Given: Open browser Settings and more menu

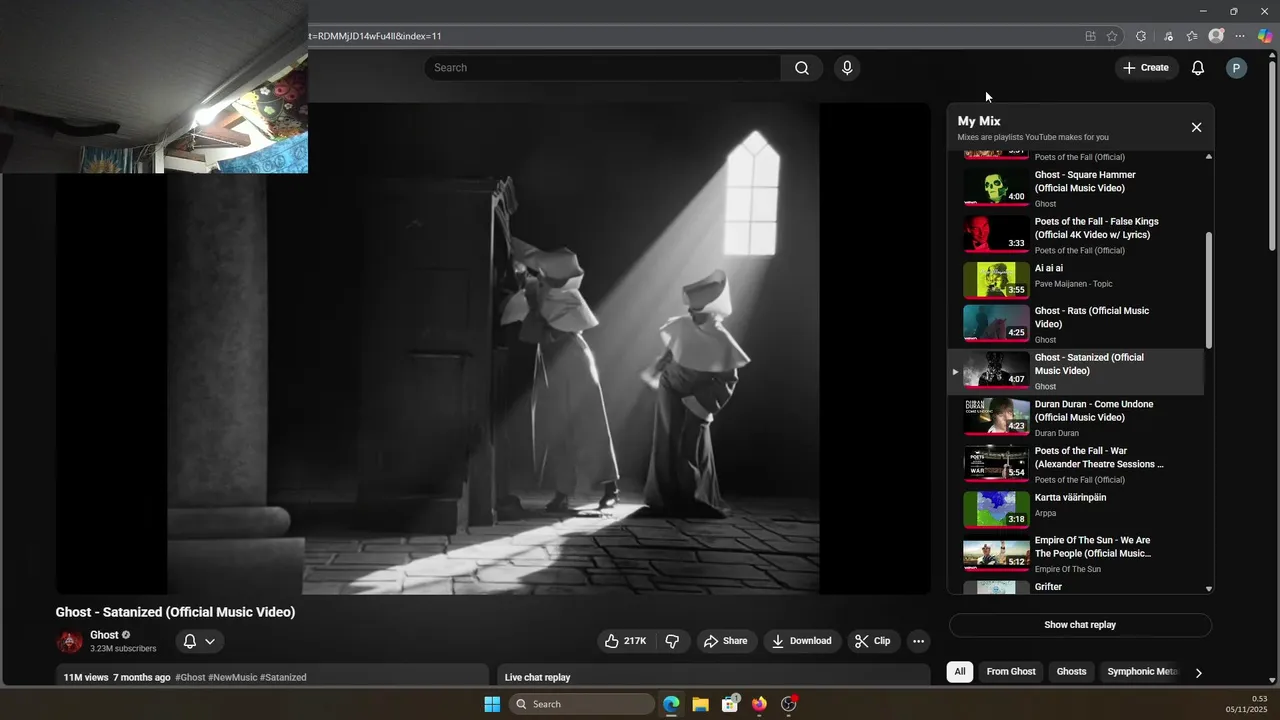Looking at the screenshot, I should click(1240, 36).
